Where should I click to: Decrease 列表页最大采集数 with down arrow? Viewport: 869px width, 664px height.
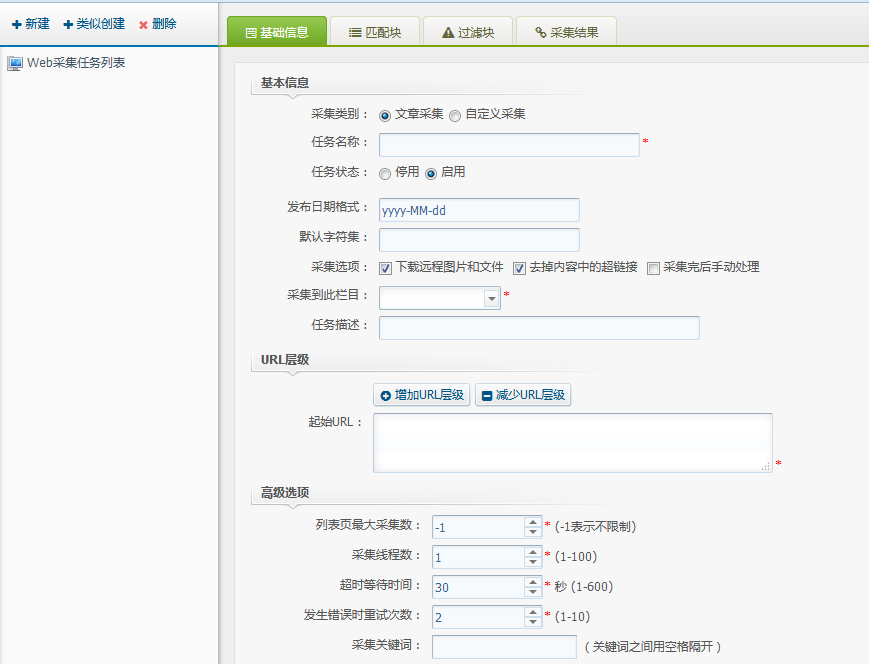pos(533,532)
